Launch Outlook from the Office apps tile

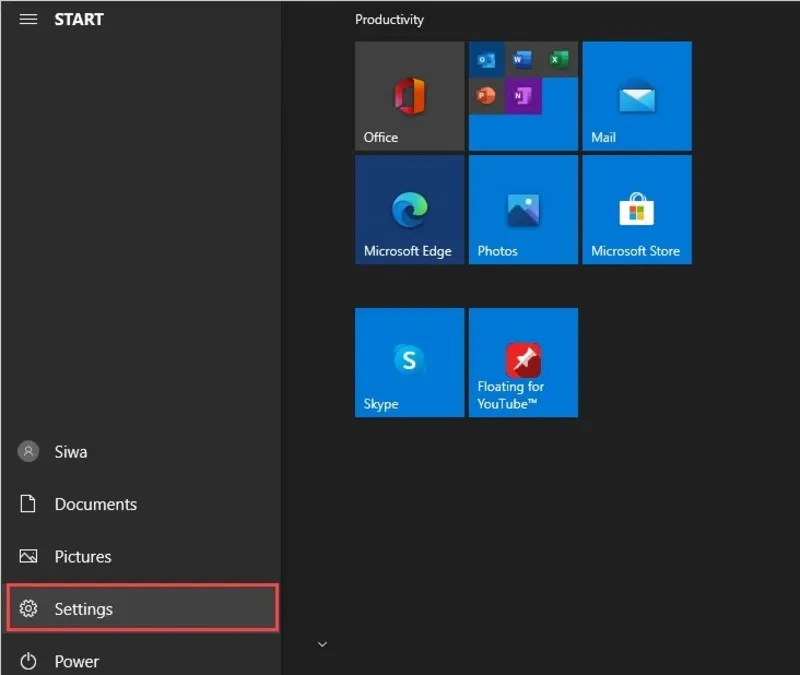(487, 60)
